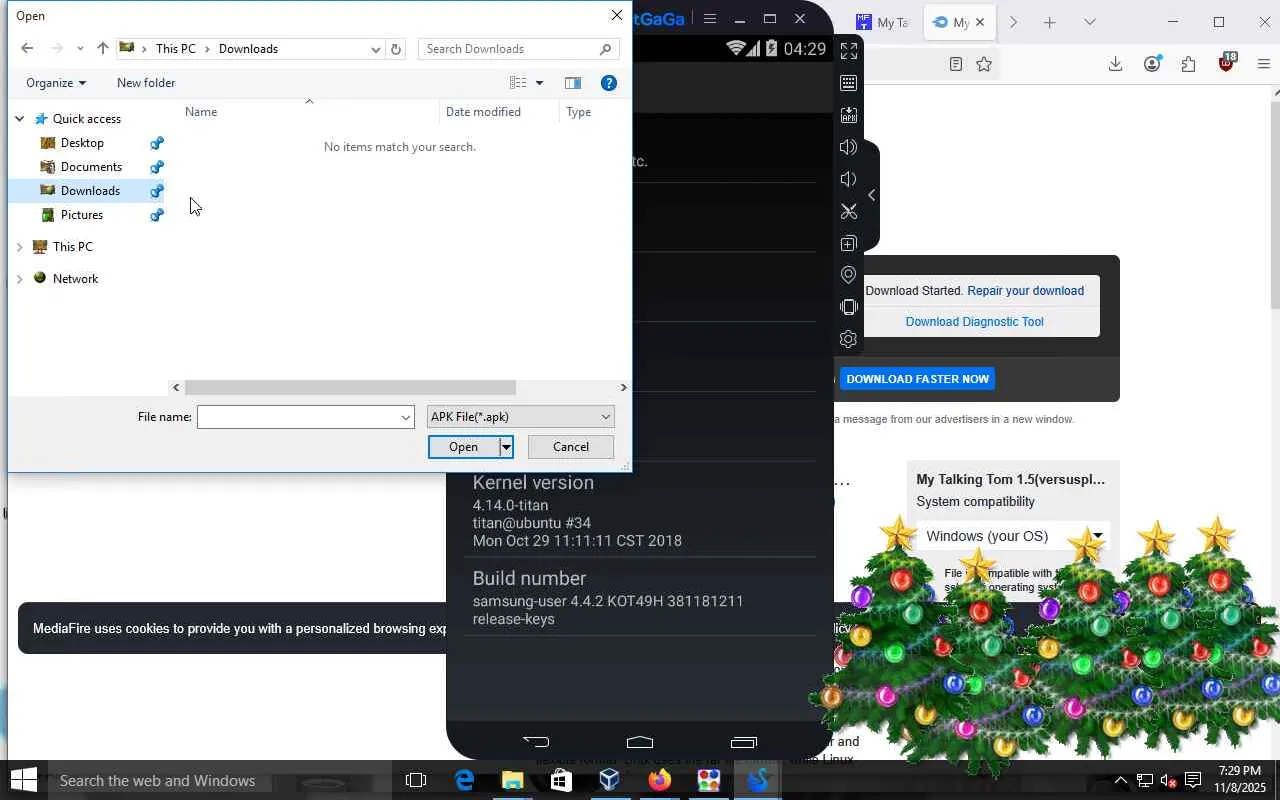Viewport: 1280px width, 800px height.
Task: Expand the Network tree node
Action: [x=19, y=279]
